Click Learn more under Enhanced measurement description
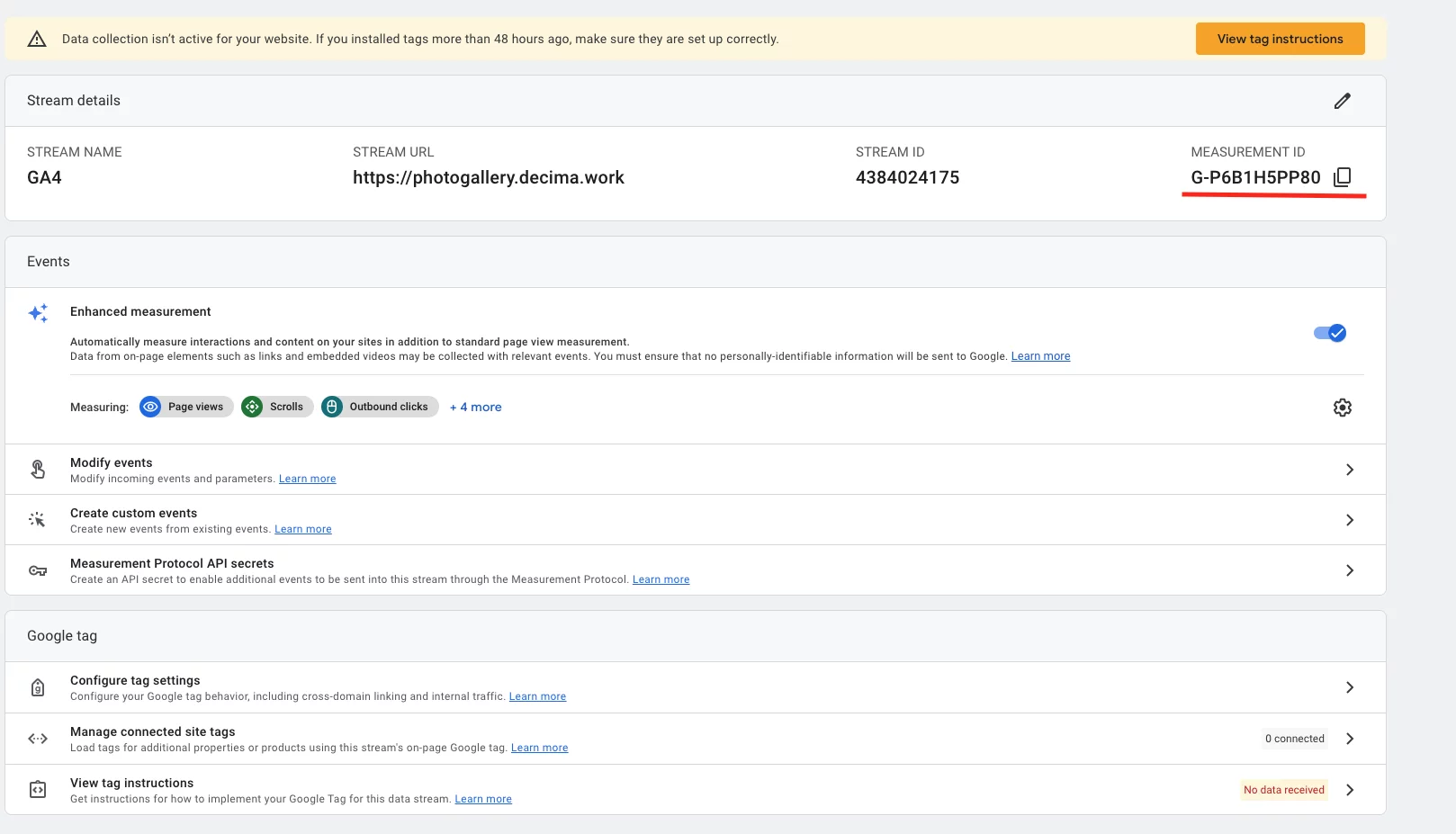 click(1040, 355)
